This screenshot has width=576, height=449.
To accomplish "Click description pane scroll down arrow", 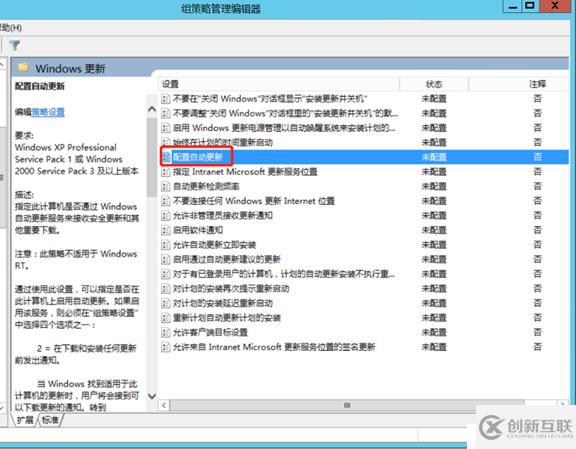I will 152,396.
